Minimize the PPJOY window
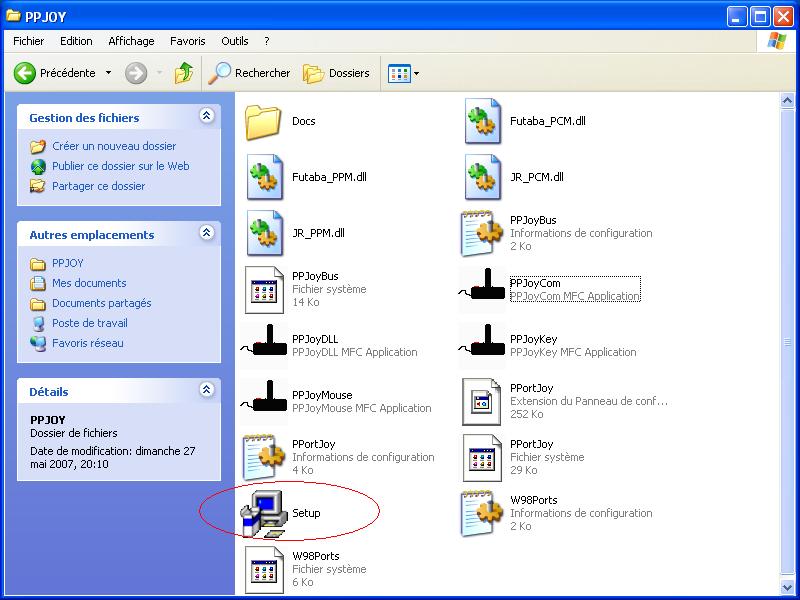This screenshot has width=800, height=600. [736, 17]
